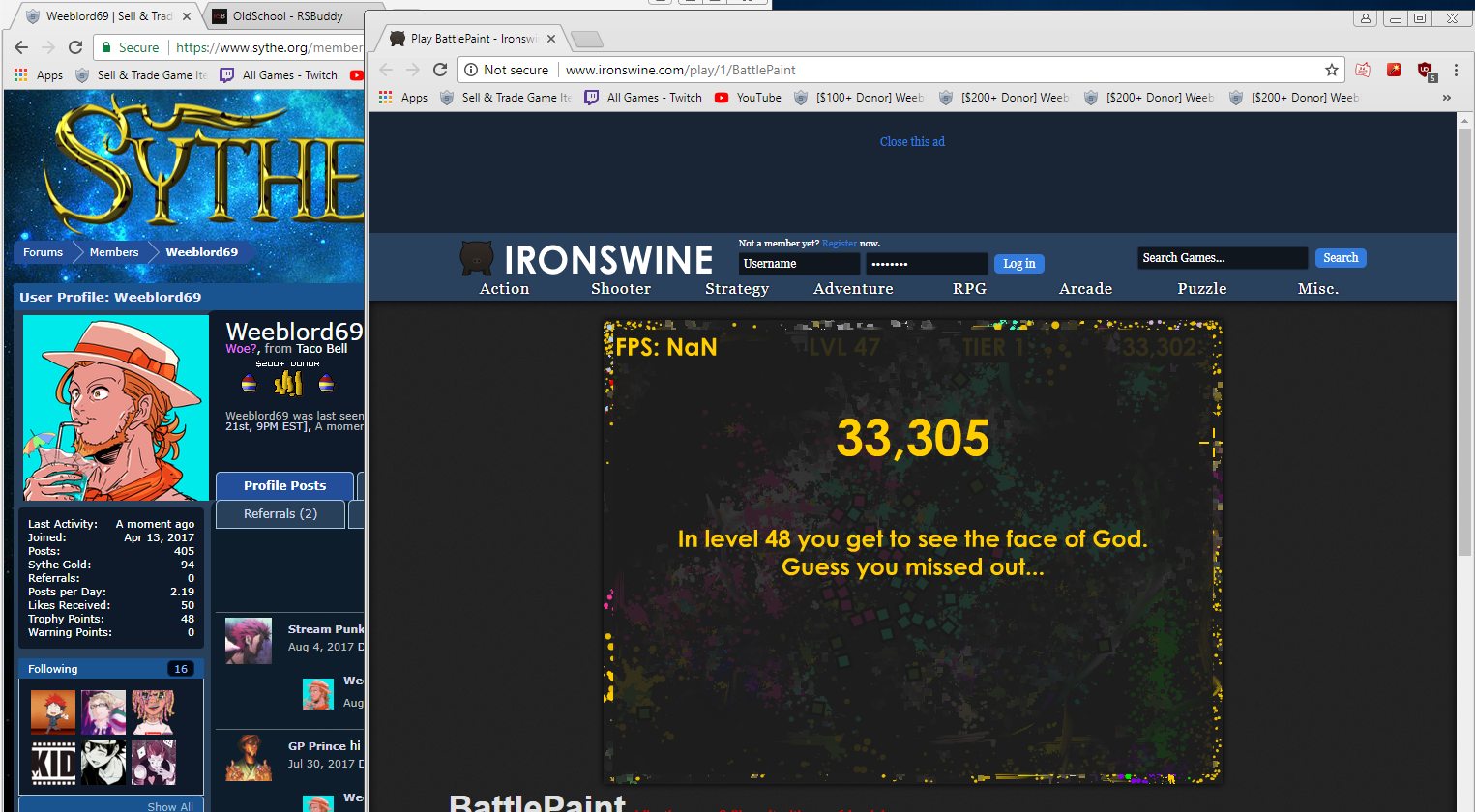This screenshot has height=812, width=1475.
Task: Click the Search button on Ironswine
Action: pos(1341,258)
